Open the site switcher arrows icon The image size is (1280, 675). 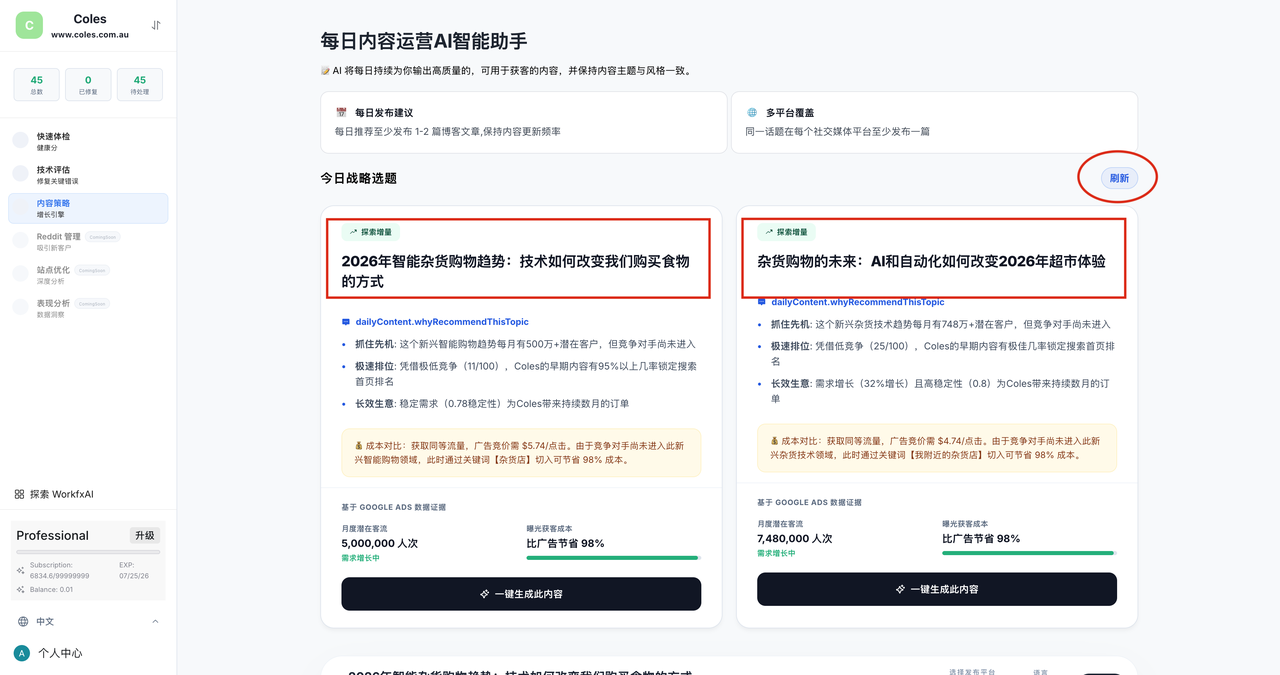156,25
